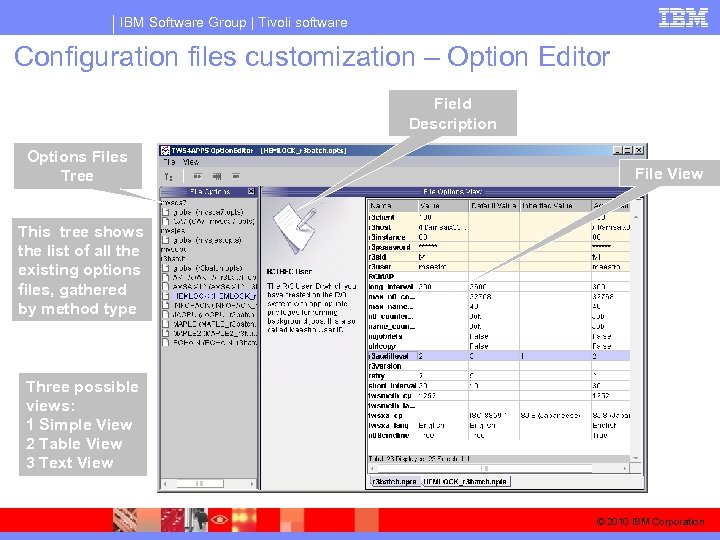The image size is (720, 540).
Task: Click the table horizontal scrollbar right arrow
Action: coord(625,468)
